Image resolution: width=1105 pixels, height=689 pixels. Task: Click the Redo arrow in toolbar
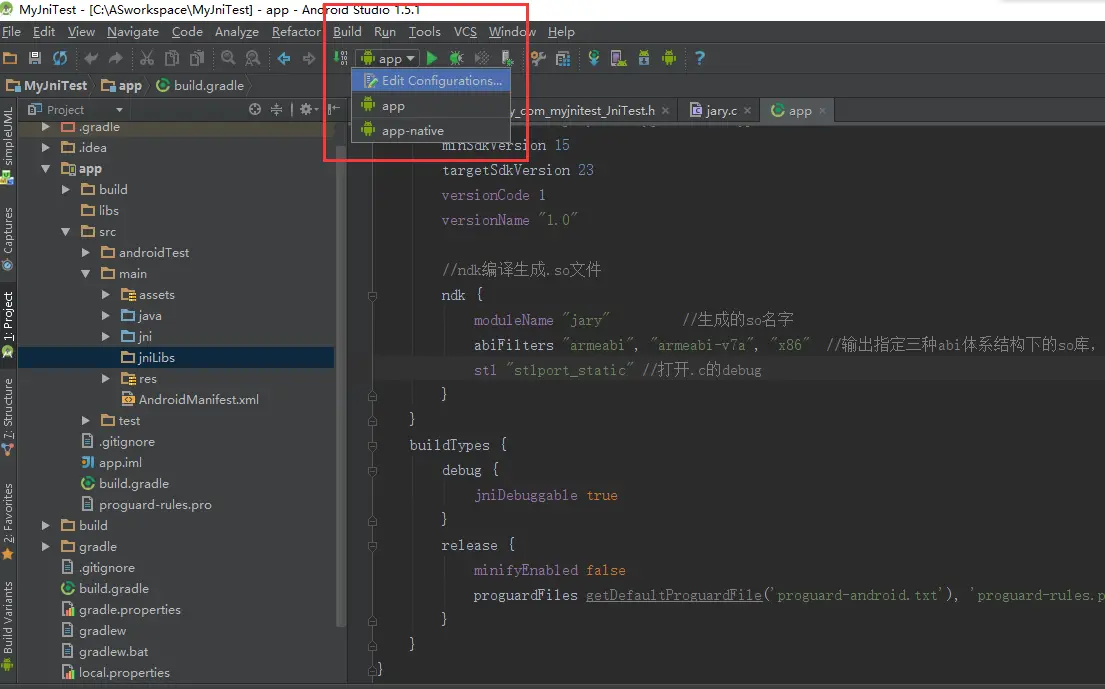click(x=116, y=58)
